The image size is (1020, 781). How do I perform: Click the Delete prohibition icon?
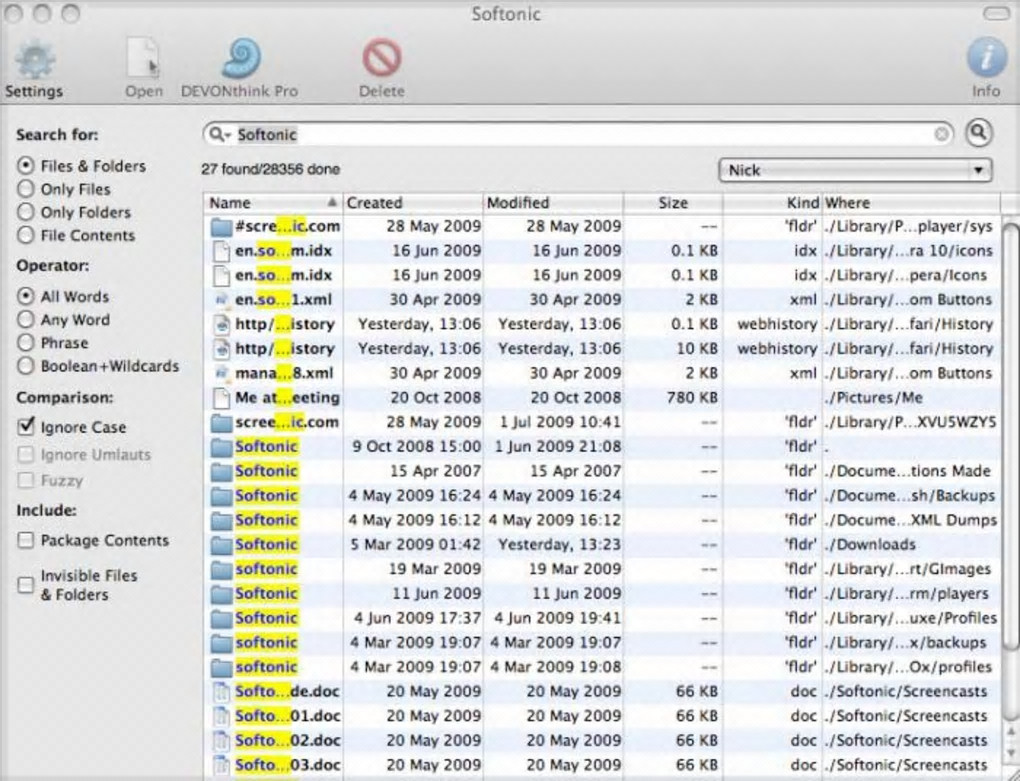pos(382,59)
